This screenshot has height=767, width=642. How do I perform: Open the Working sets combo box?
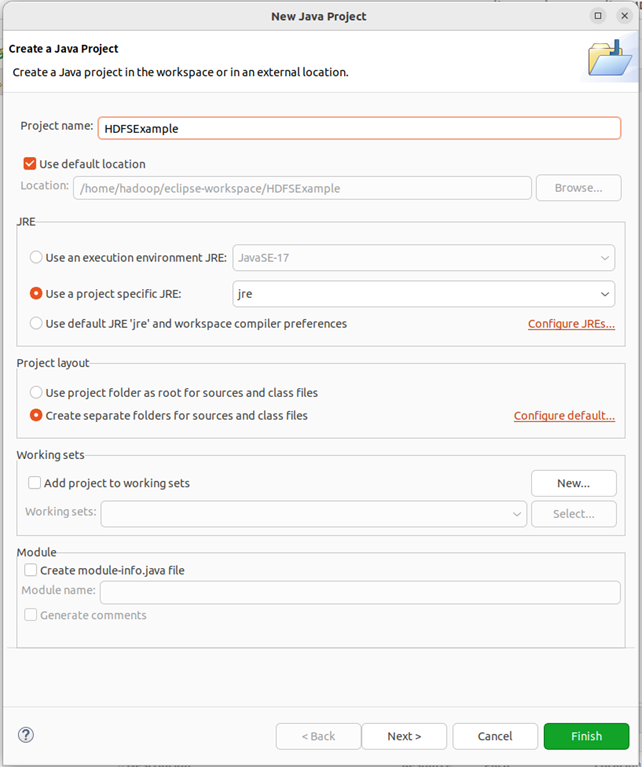point(314,514)
